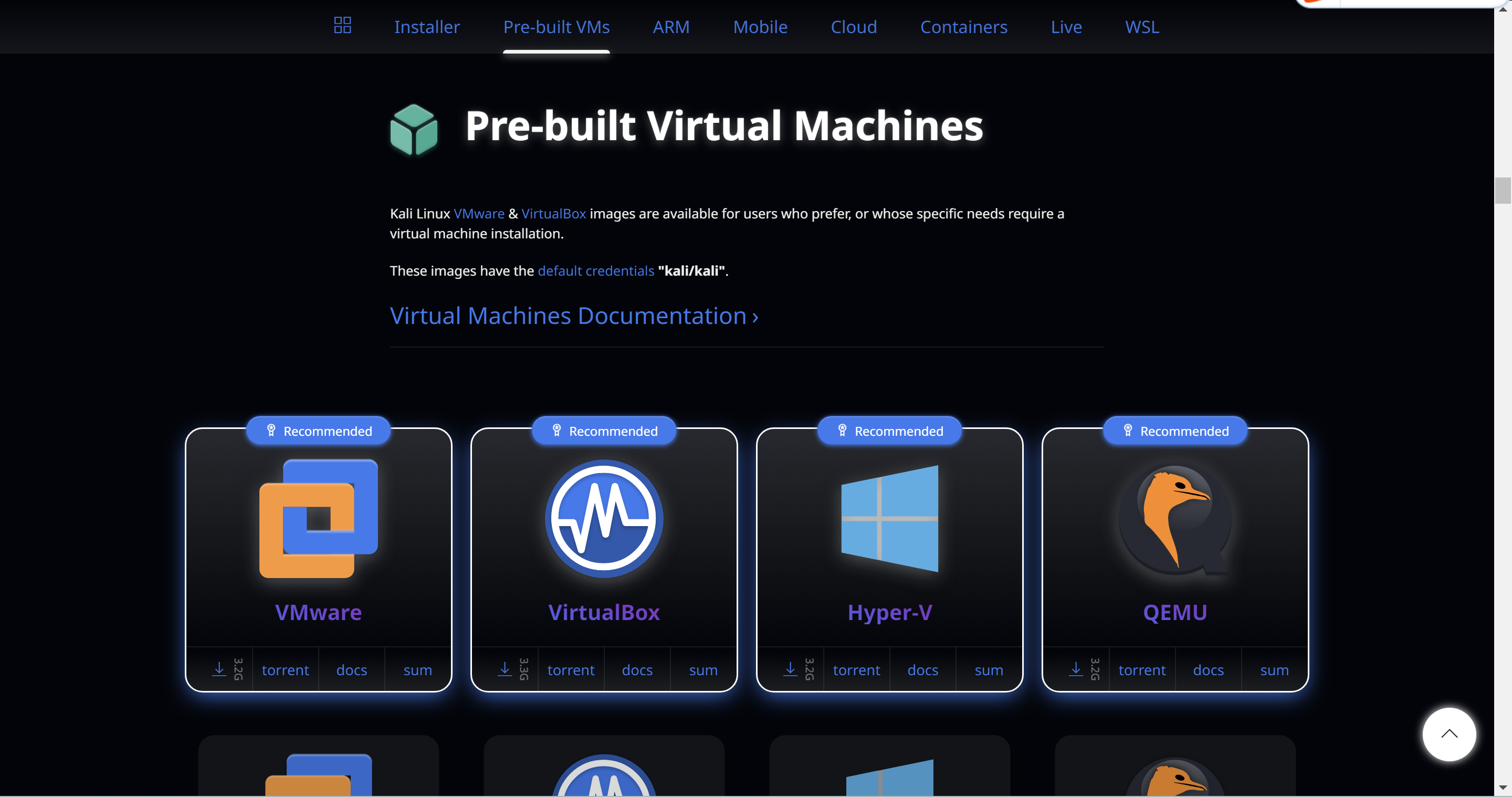Click the VMware logo icon

coord(318,518)
